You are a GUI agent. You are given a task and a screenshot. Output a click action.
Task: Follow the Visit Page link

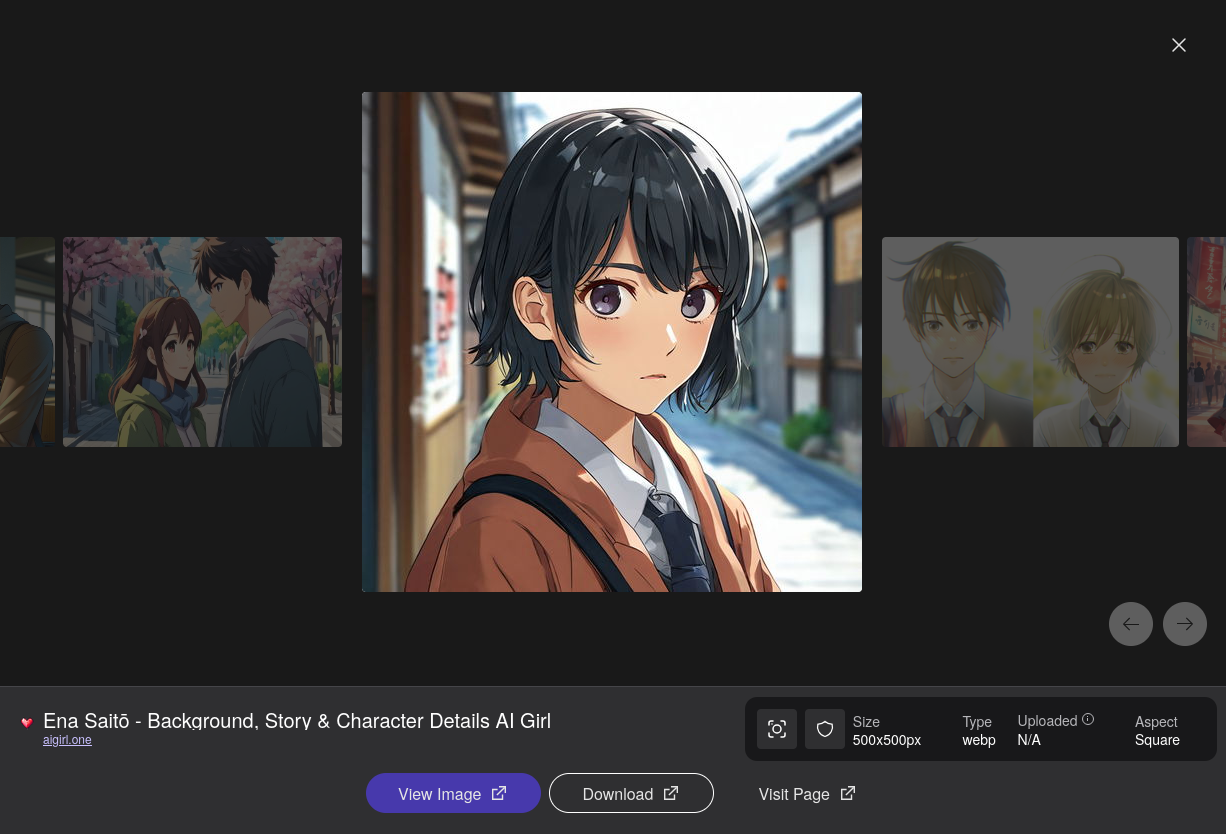coord(794,794)
